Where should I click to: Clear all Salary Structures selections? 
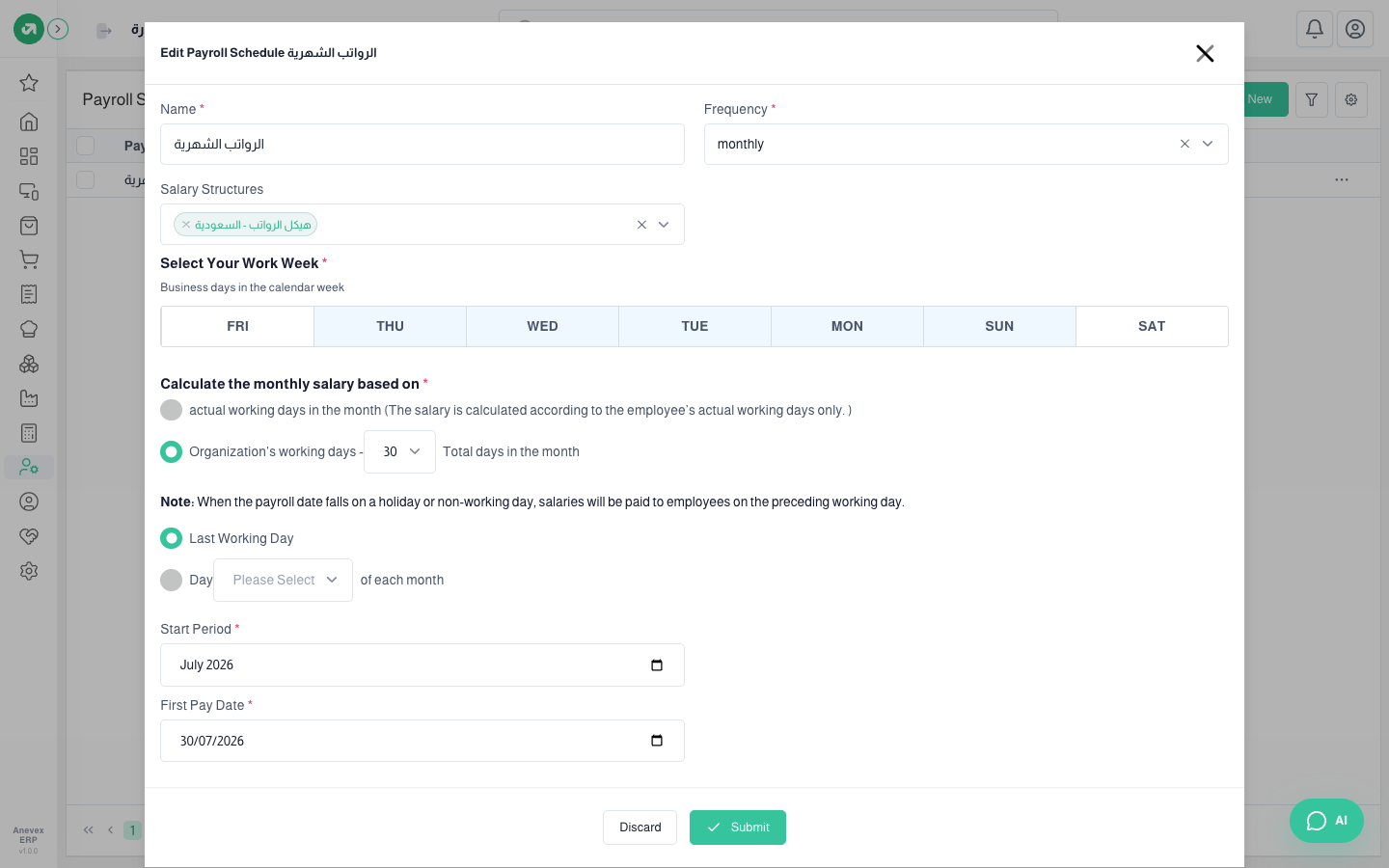pyautogui.click(x=641, y=225)
